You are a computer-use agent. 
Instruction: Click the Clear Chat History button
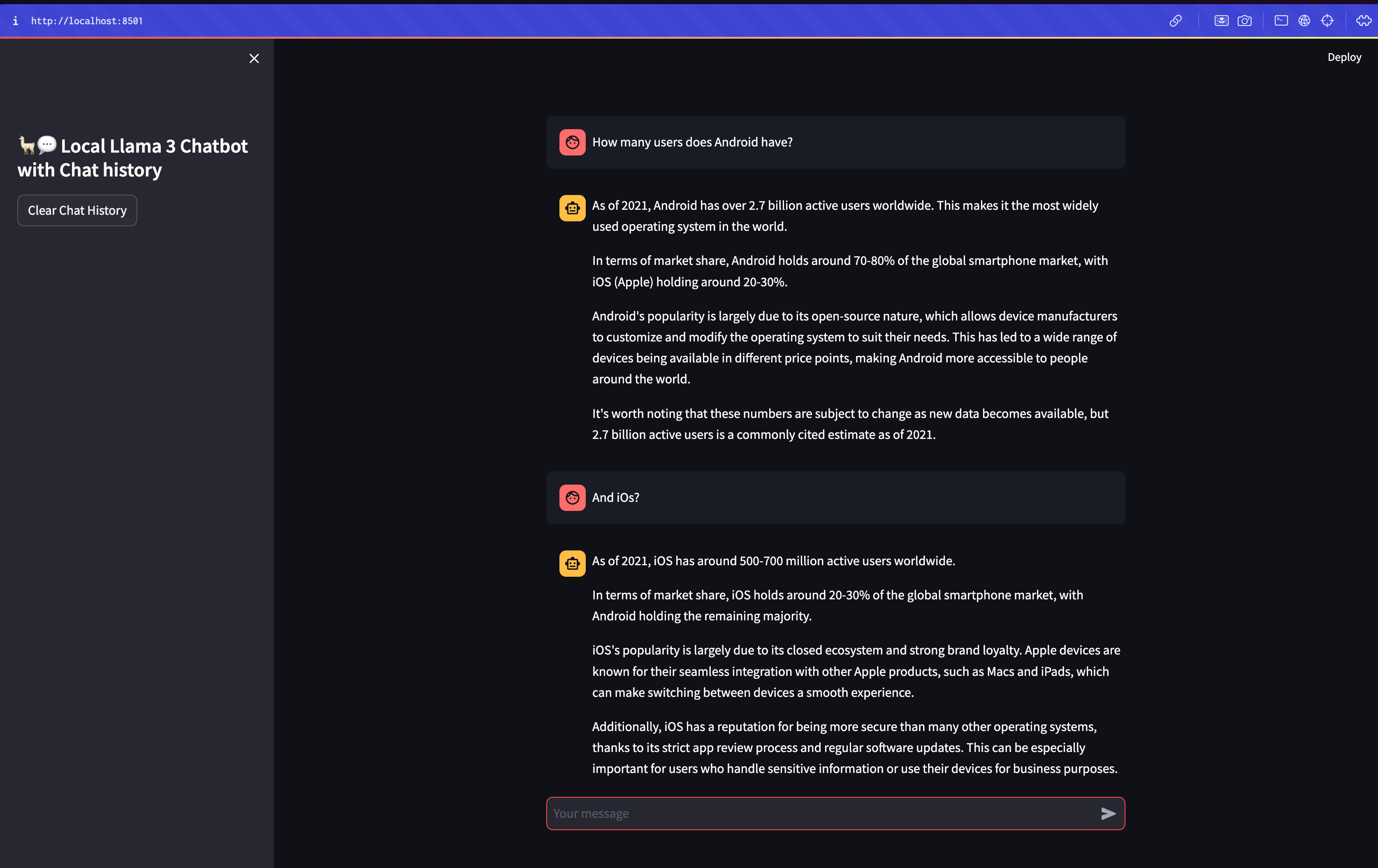[77, 211]
